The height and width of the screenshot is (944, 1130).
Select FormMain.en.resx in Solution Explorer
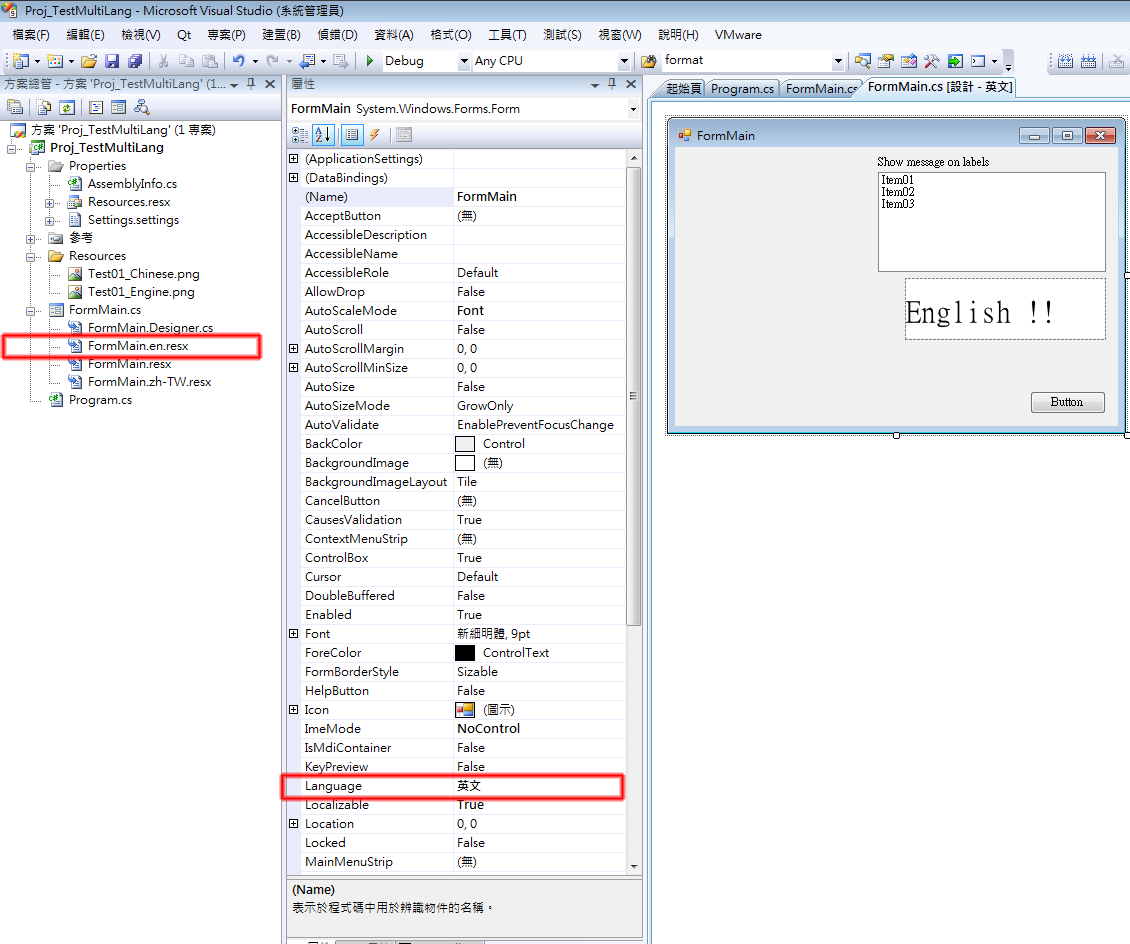coord(138,346)
